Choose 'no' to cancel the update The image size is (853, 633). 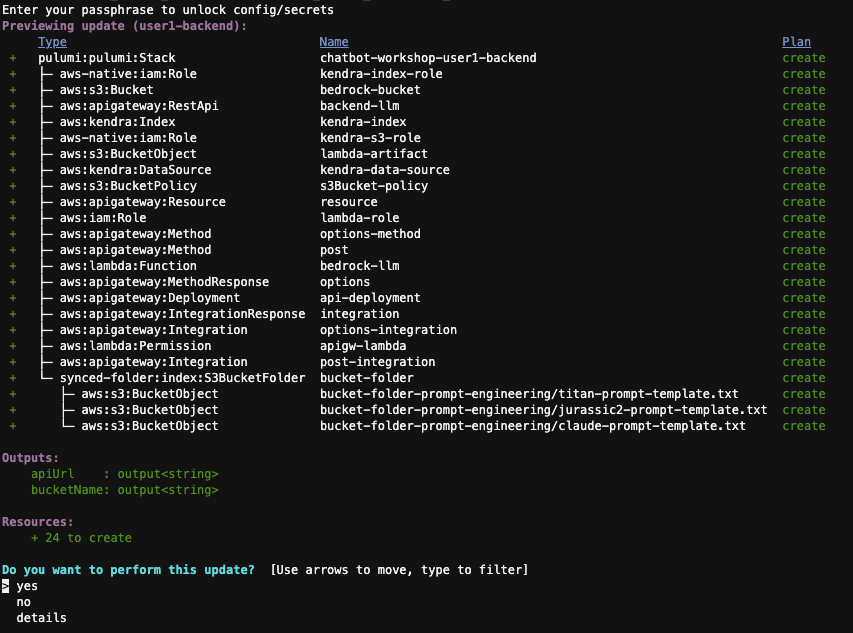pos(24,602)
